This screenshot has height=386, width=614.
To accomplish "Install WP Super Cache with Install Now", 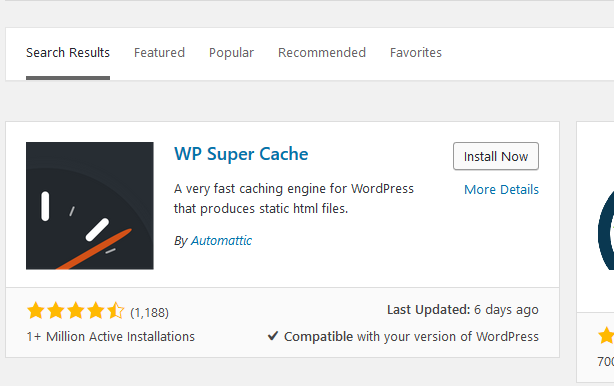I will [496, 156].
